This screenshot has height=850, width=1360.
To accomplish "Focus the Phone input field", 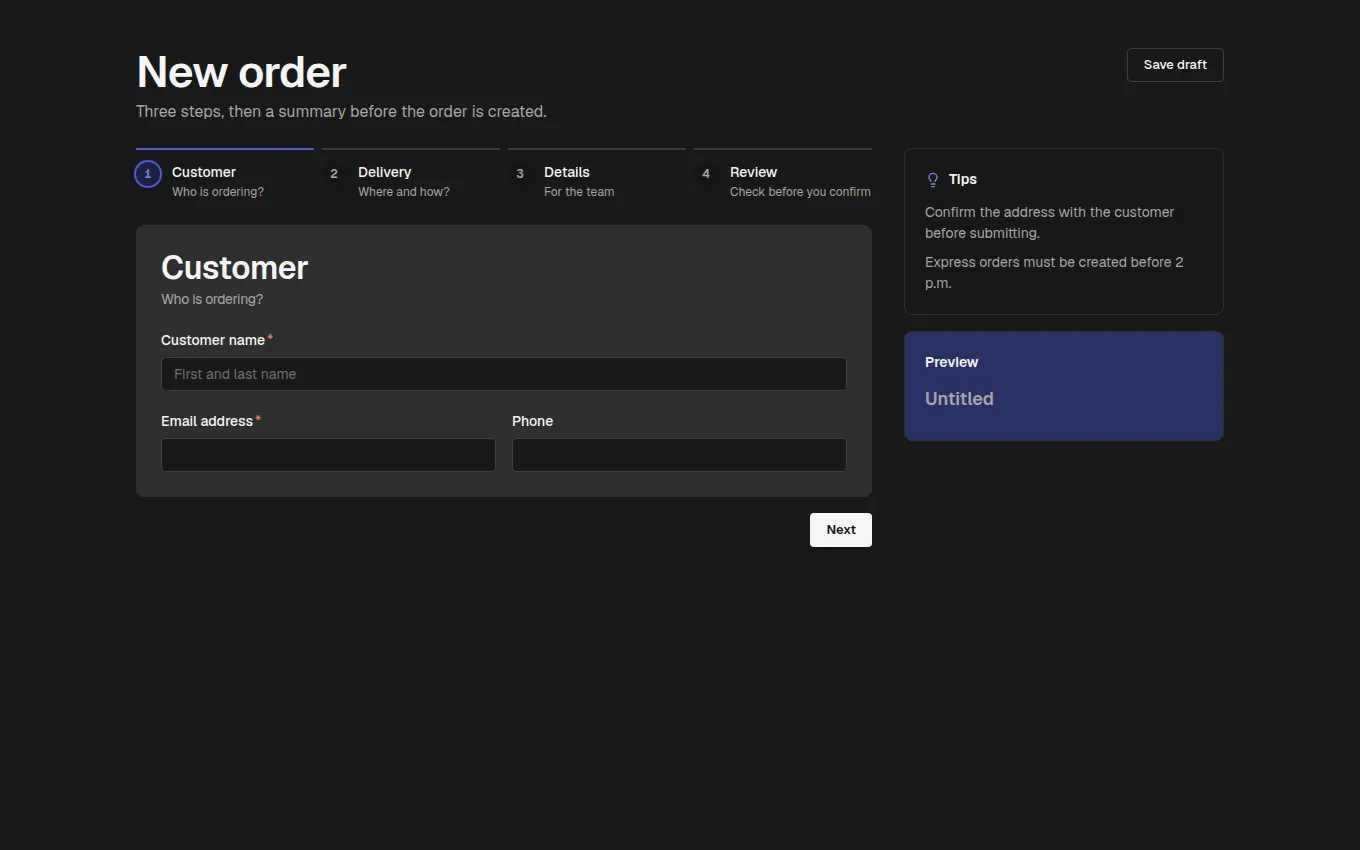I will click(679, 455).
